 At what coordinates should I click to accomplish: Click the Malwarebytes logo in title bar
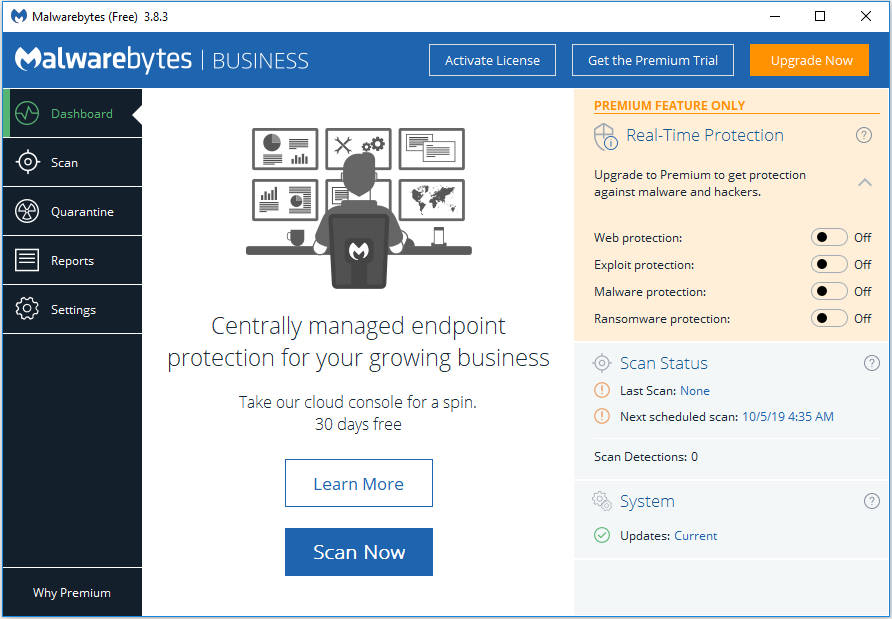point(19,16)
